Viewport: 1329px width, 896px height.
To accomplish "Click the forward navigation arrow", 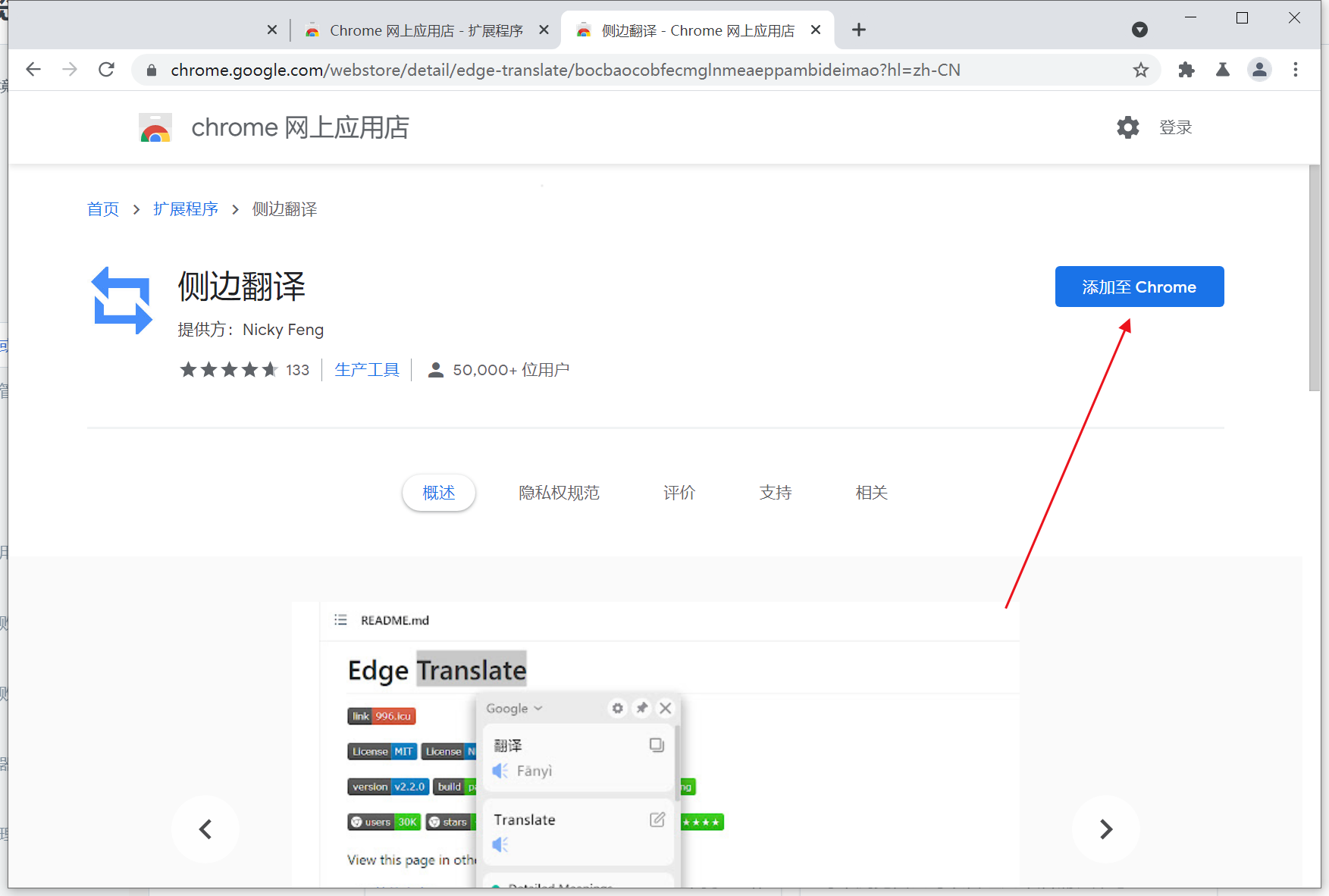I will (70, 70).
